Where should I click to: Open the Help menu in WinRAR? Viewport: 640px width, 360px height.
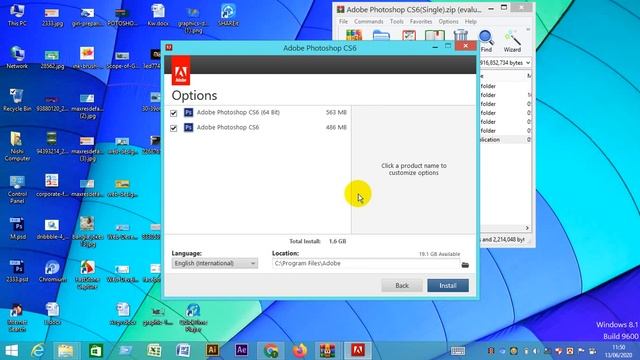pyautogui.click(x=470, y=21)
